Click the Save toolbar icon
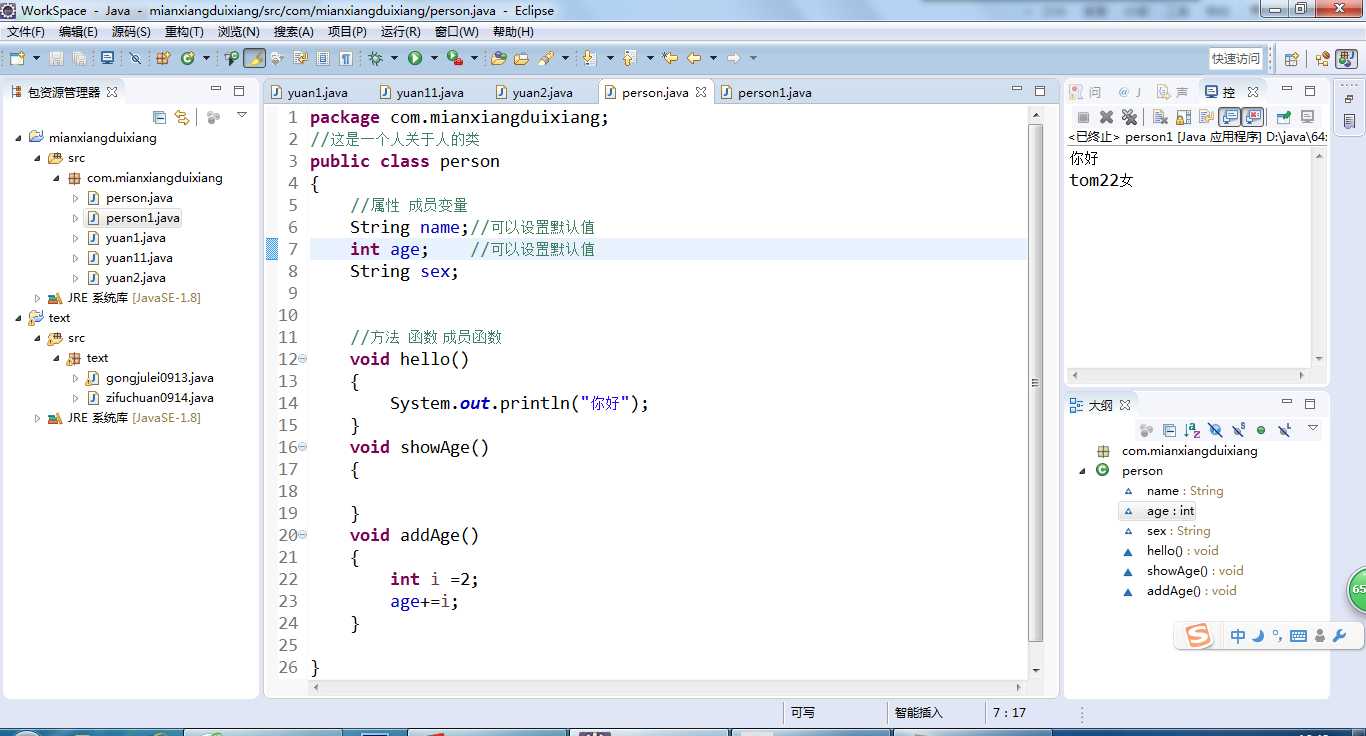Viewport: 1366px width, 736px height. (x=56, y=58)
